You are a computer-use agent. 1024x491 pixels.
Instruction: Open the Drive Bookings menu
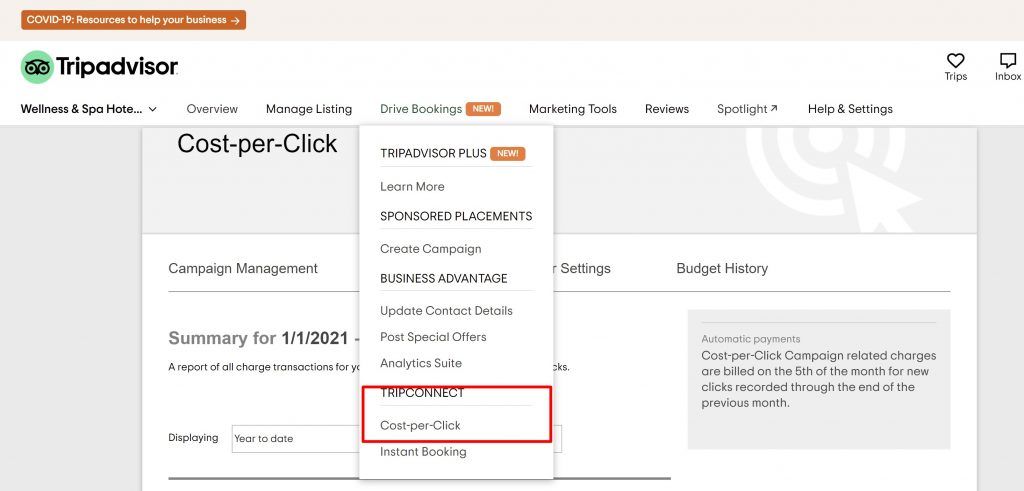click(x=421, y=109)
